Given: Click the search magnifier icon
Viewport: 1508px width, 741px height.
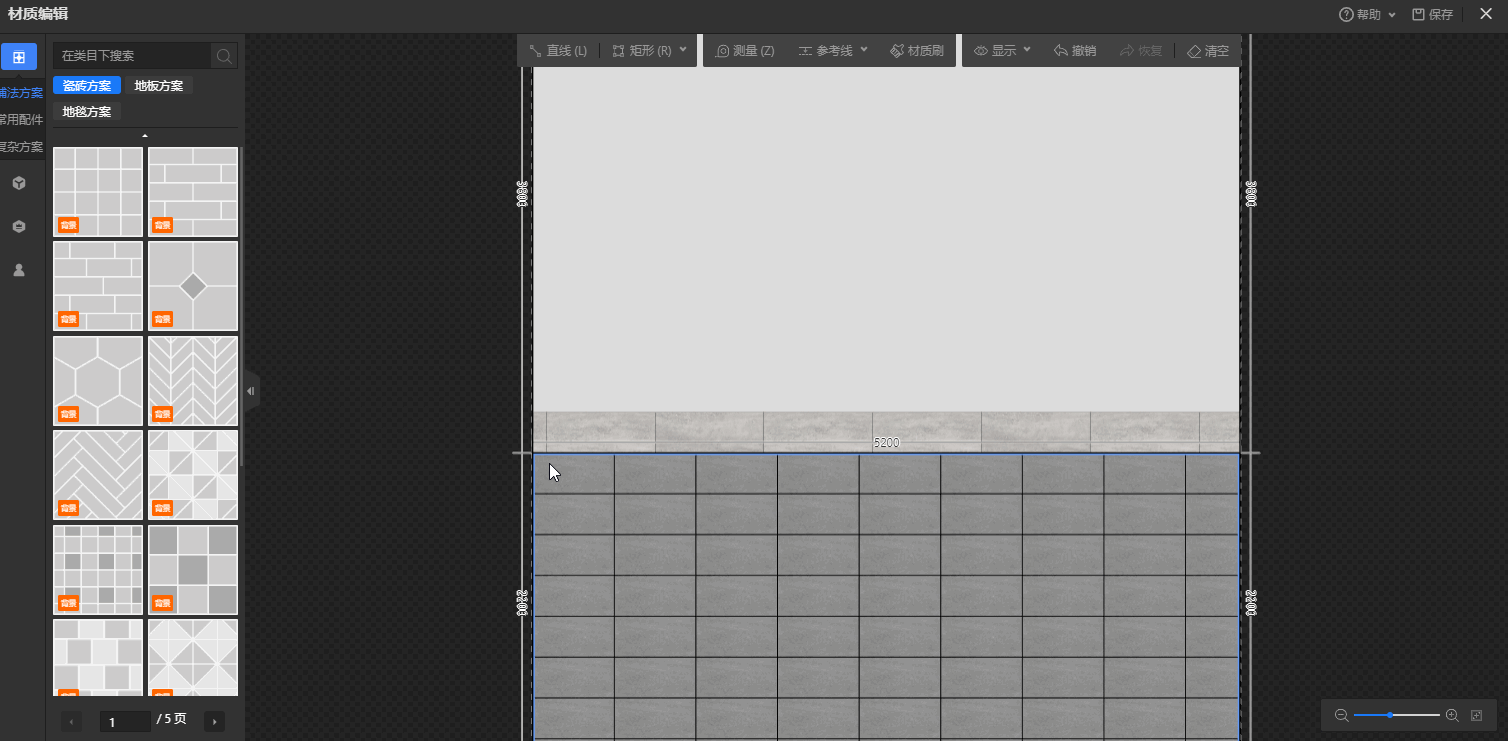Looking at the screenshot, I should click(224, 56).
